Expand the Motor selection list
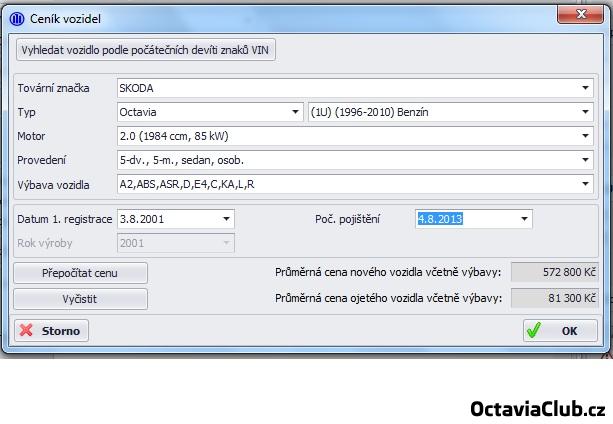This screenshot has width=613, height=424. [586, 136]
